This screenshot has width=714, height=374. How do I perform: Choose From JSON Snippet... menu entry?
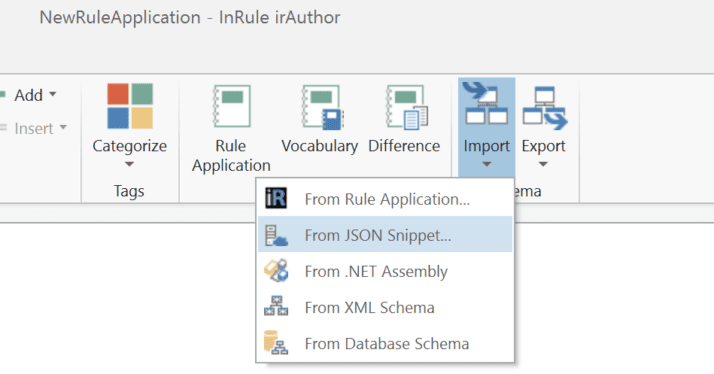point(385,235)
